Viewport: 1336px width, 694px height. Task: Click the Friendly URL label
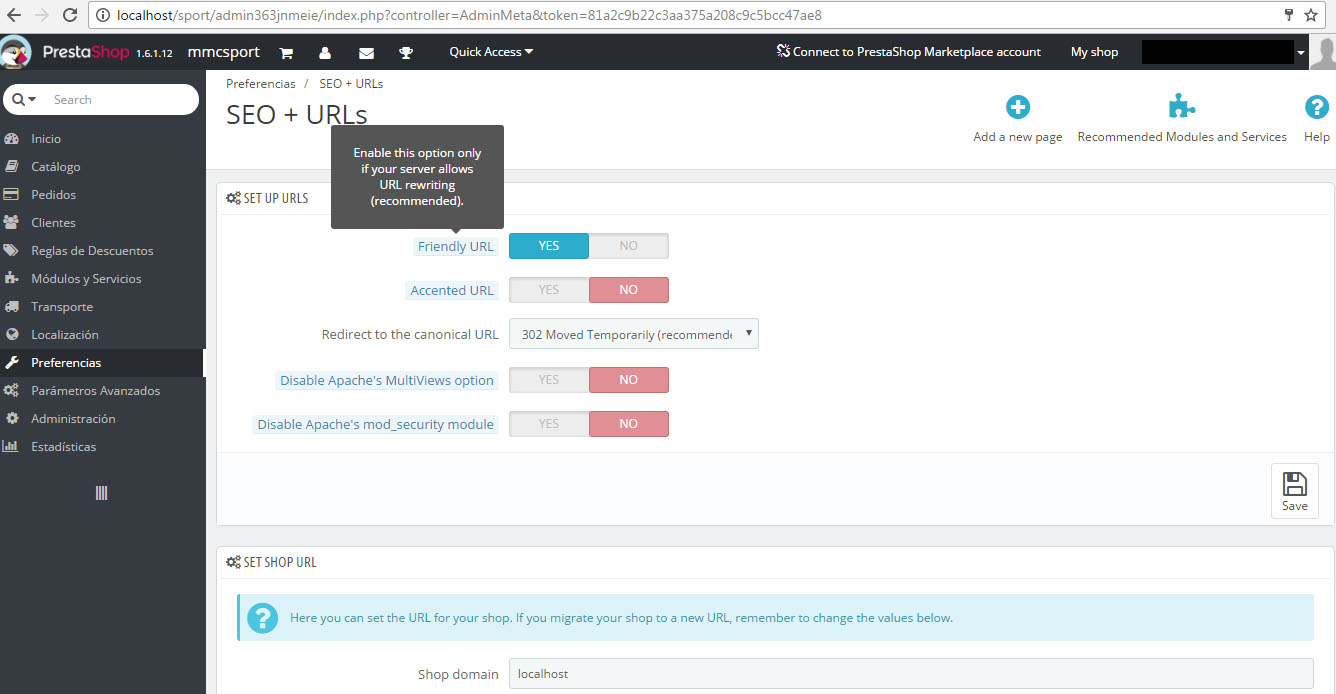pos(456,247)
